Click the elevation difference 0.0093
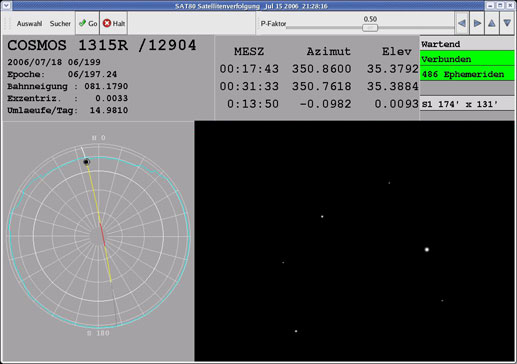The width and height of the screenshot is (517, 364). coord(396,104)
